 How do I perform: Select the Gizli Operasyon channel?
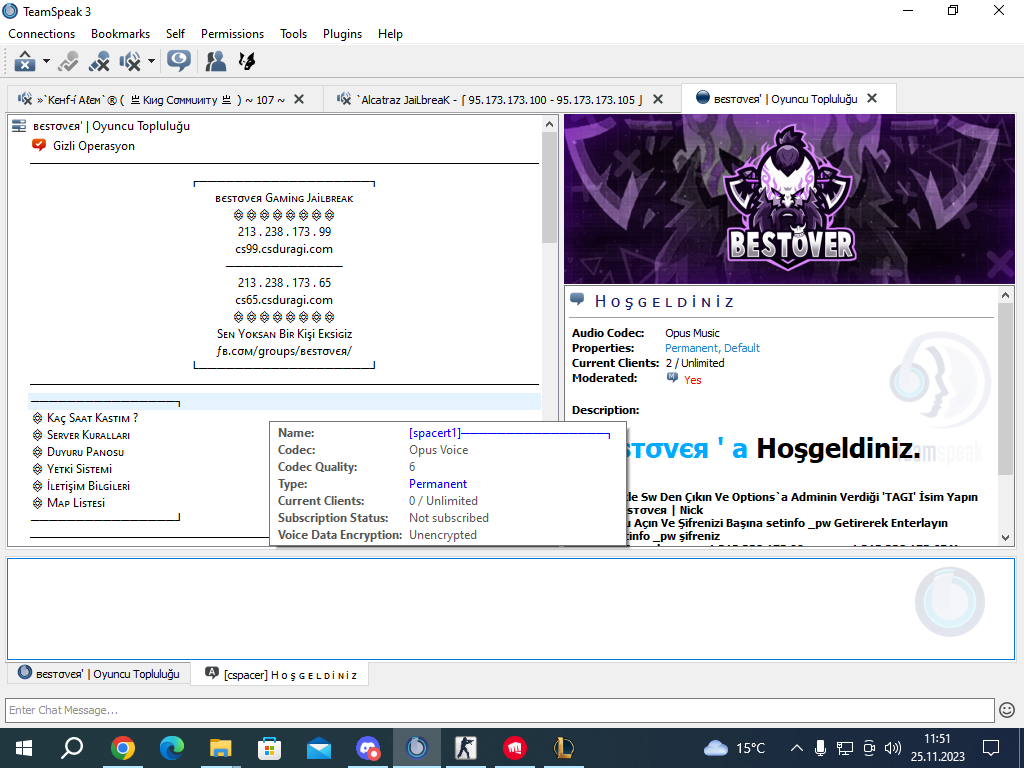(x=93, y=146)
